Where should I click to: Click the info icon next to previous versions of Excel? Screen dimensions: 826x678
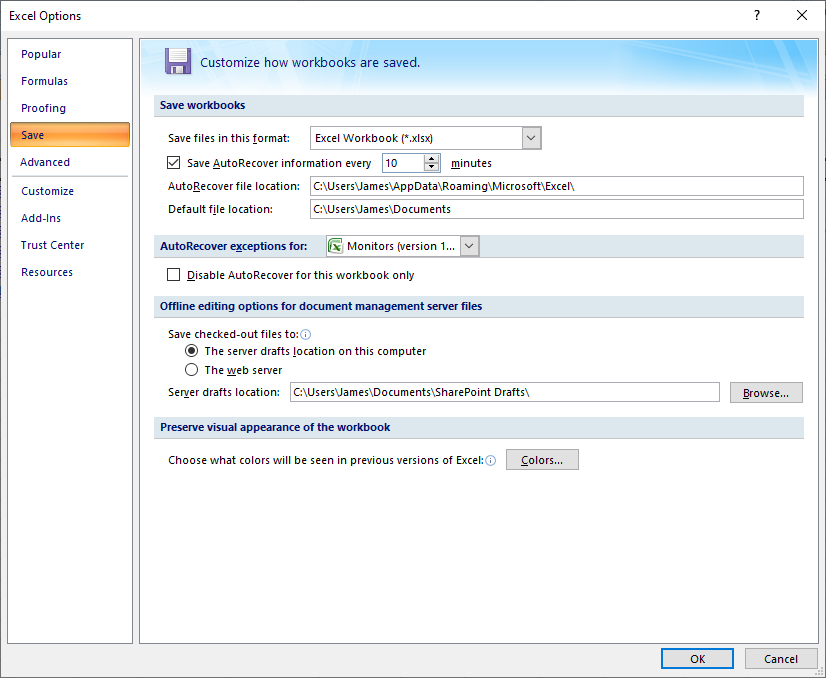pos(490,460)
